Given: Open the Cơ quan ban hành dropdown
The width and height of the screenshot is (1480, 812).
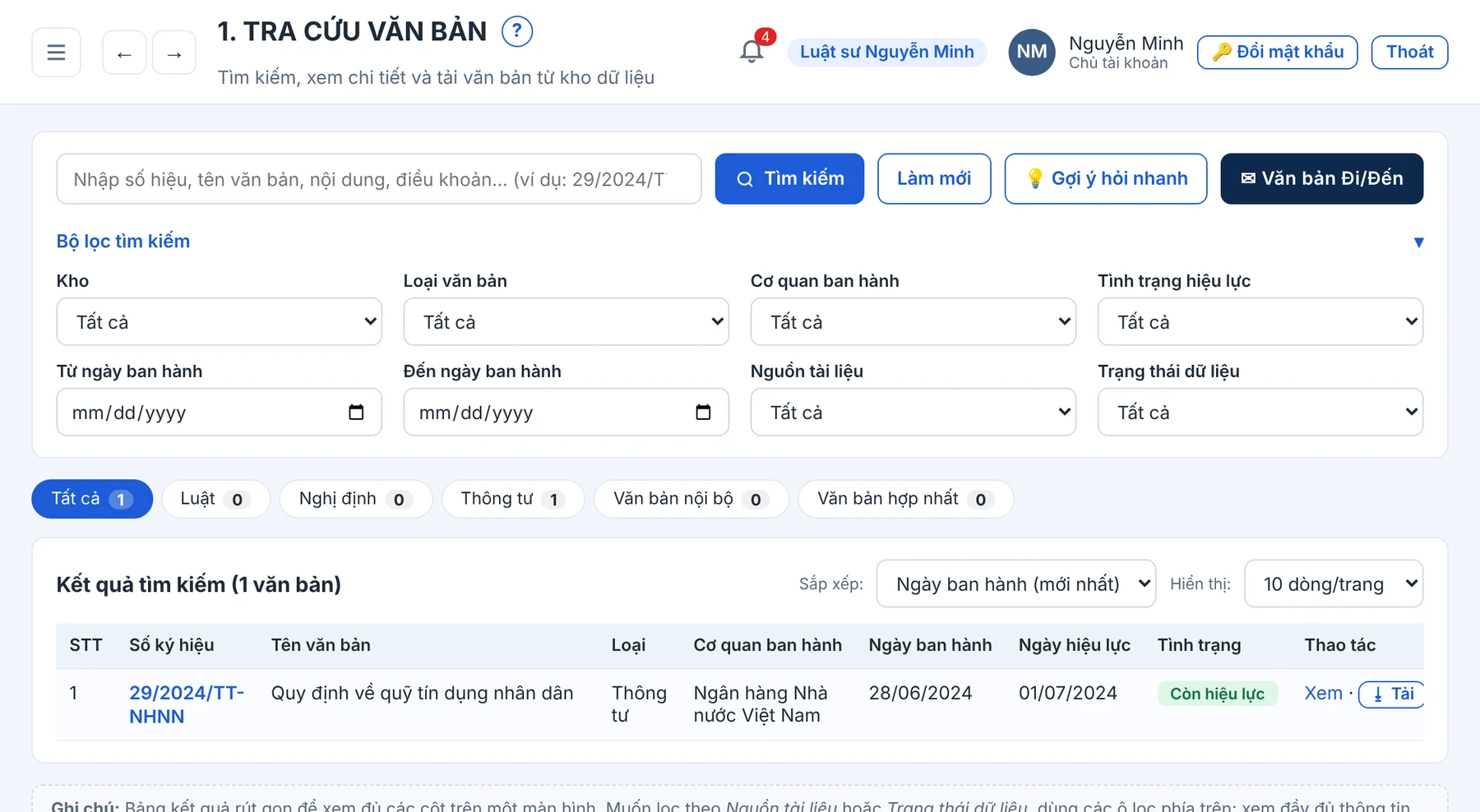Looking at the screenshot, I should [x=913, y=321].
